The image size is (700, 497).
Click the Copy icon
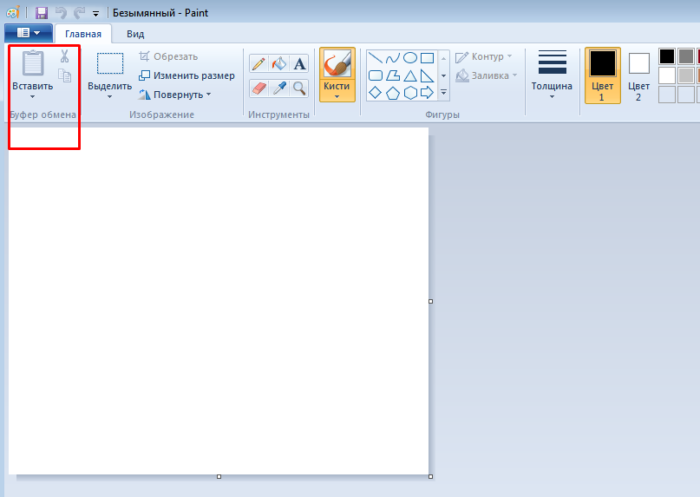65,75
